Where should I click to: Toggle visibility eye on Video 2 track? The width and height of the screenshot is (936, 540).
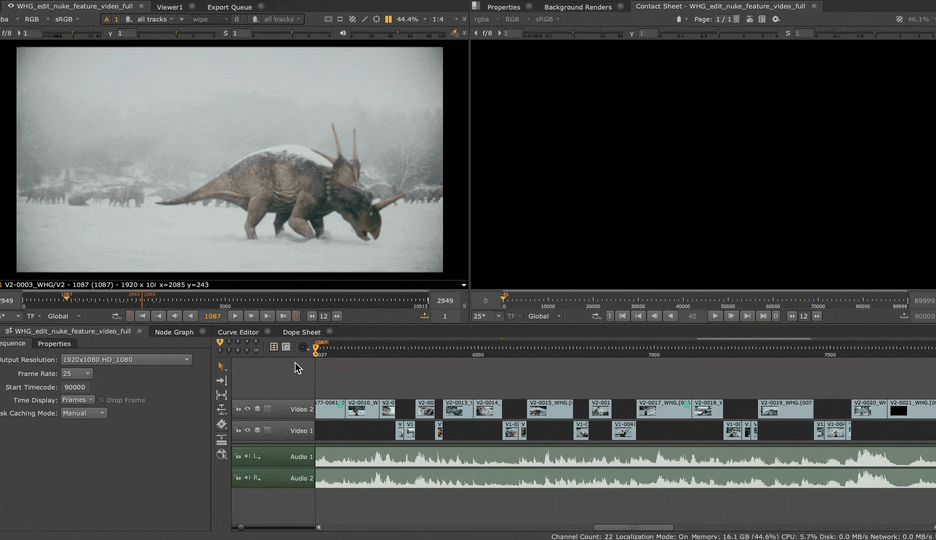coord(247,409)
